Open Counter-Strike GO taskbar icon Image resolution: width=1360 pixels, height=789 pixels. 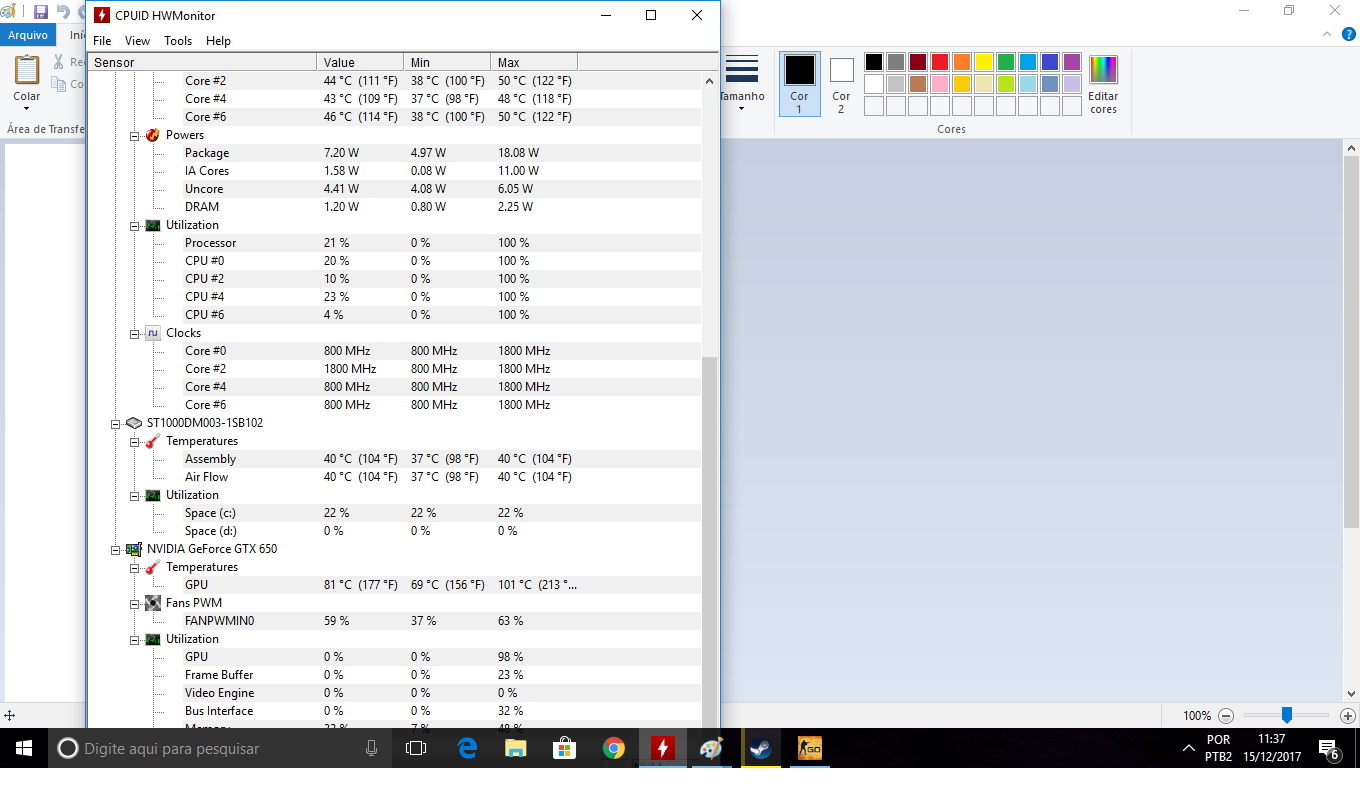pyautogui.click(x=810, y=748)
